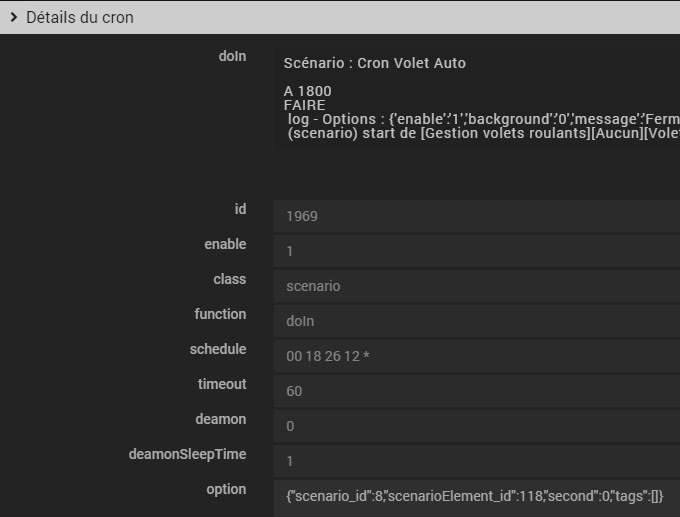Click the deamonSleepTime value field
The width and height of the screenshot is (680, 517).
(x=476, y=461)
